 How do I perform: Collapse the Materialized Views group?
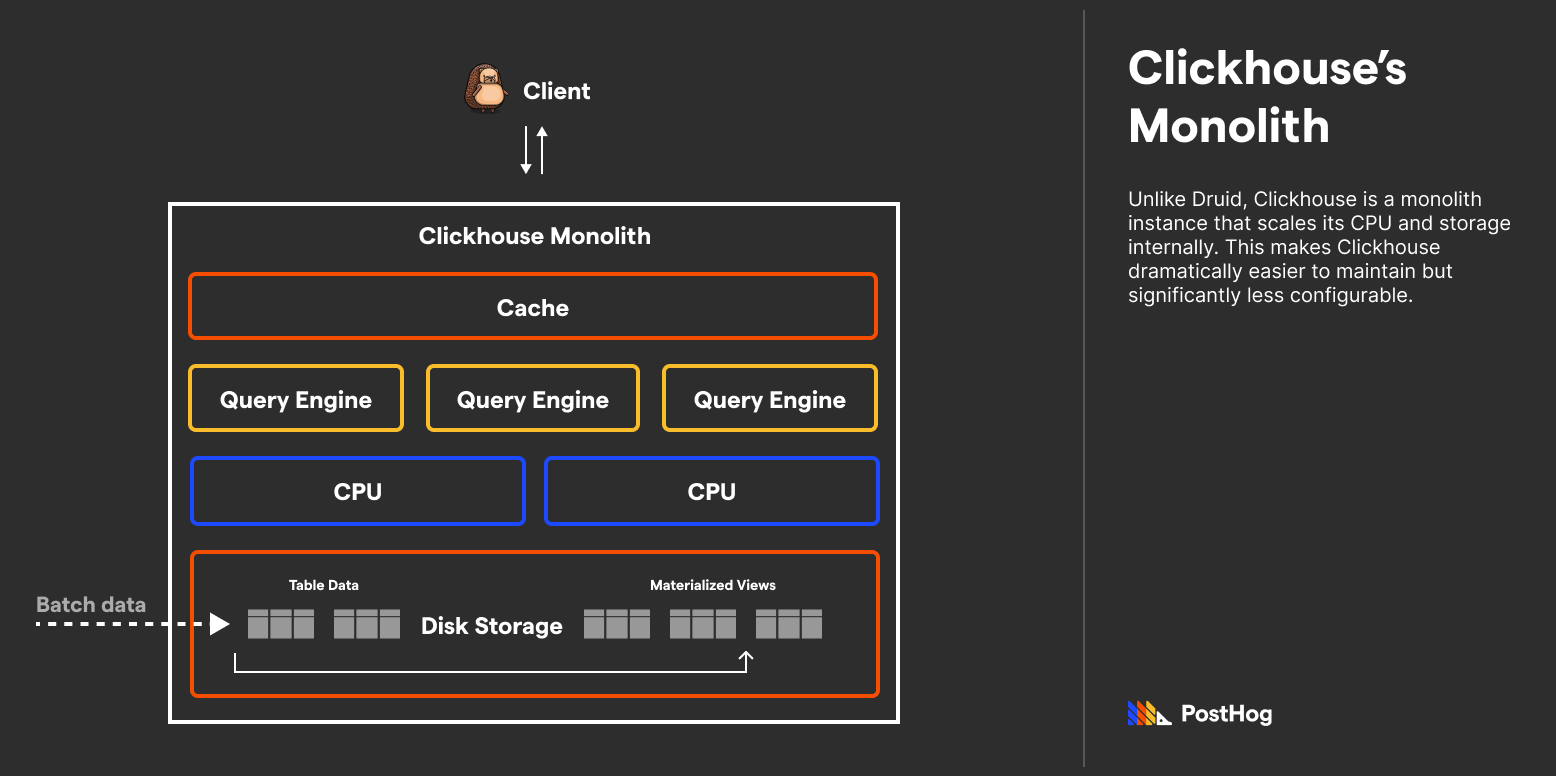[713, 585]
